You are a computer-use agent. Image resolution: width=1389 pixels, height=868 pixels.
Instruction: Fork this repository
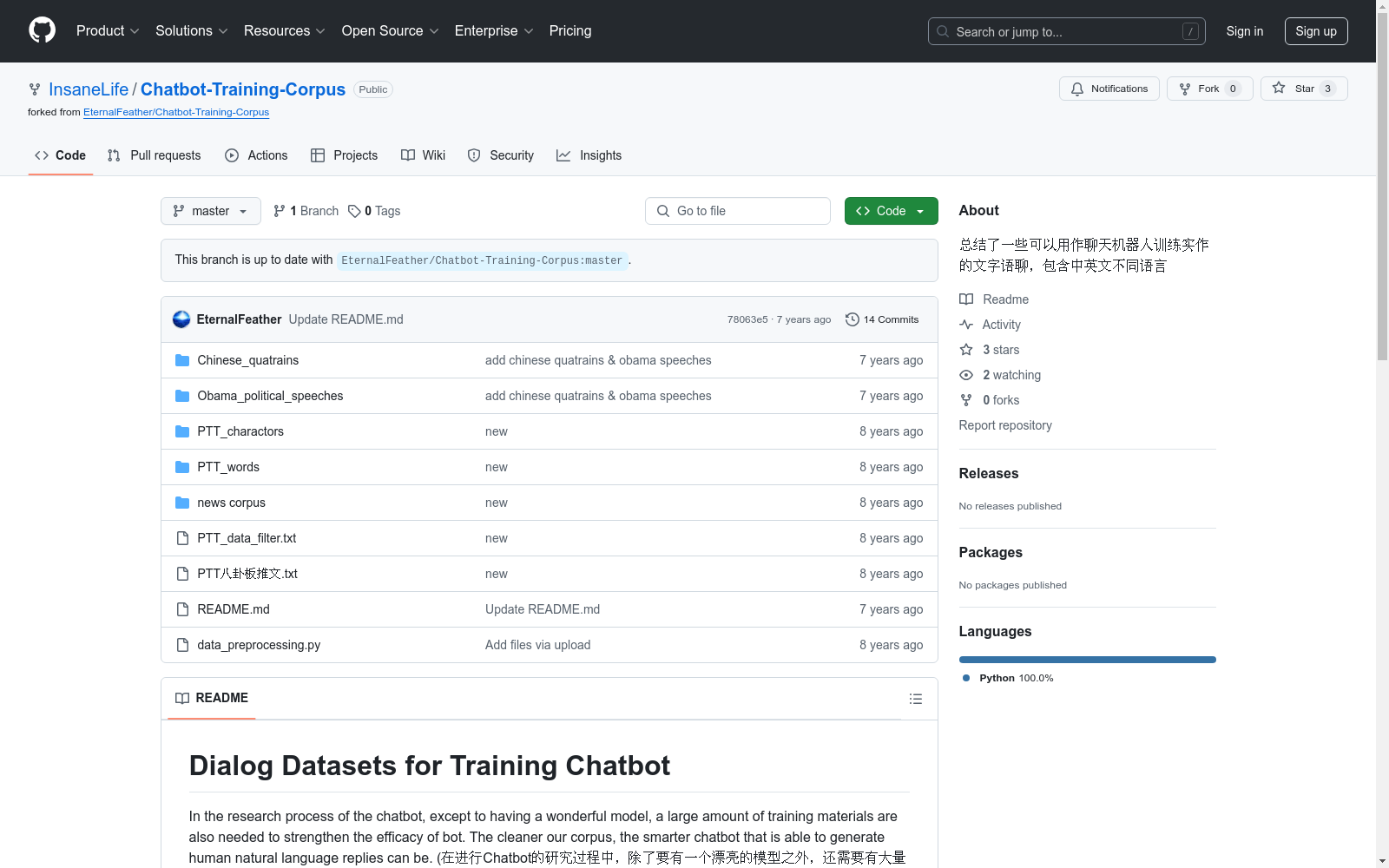pos(1209,89)
